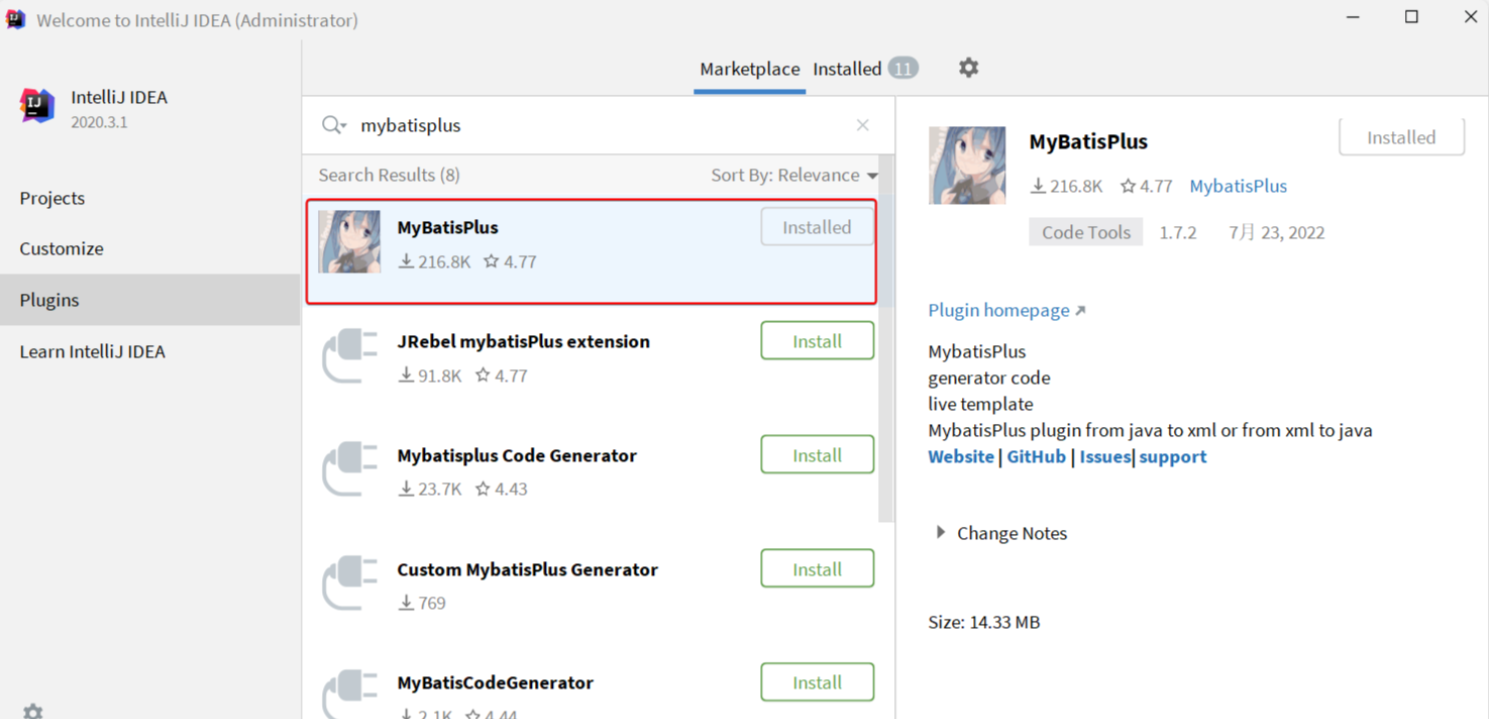Screen dimensions: 1489x719
Task: Minimize the IntelliJ IDEA window
Action: 1352,17
